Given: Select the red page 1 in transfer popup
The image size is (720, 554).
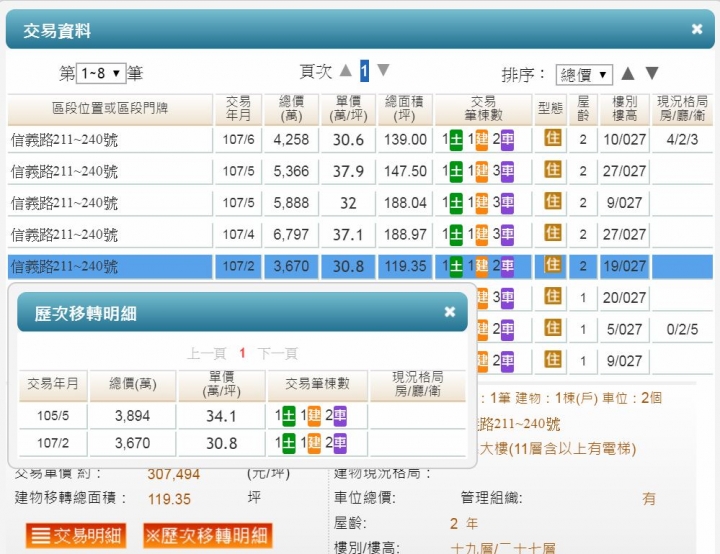Looking at the screenshot, I should [x=242, y=353].
